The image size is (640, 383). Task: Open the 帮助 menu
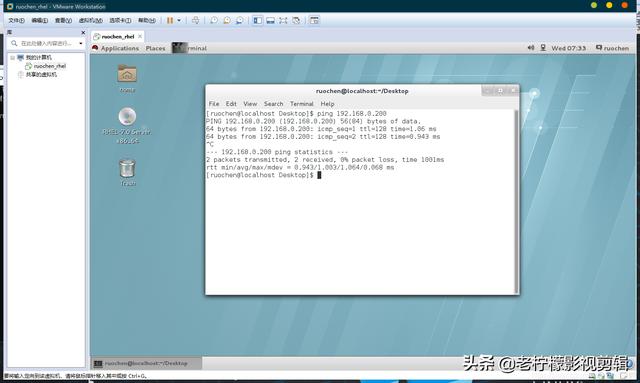coord(147,20)
